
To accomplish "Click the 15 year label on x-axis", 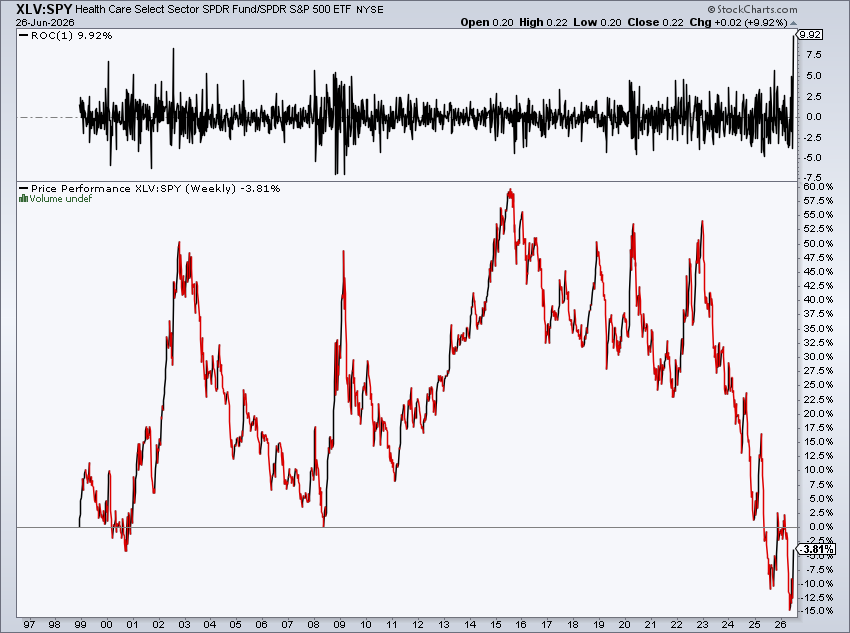I will [x=495, y=624].
